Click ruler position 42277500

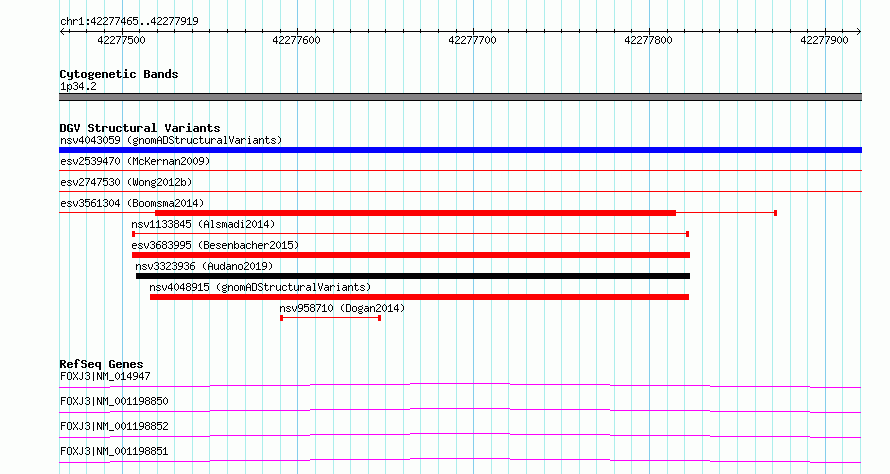(x=121, y=40)
